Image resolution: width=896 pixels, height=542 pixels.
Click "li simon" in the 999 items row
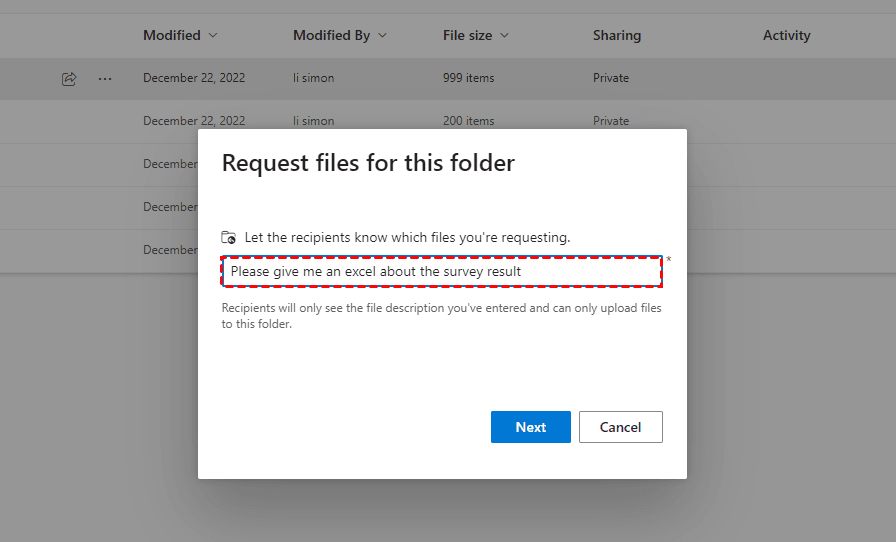(313, 78)
